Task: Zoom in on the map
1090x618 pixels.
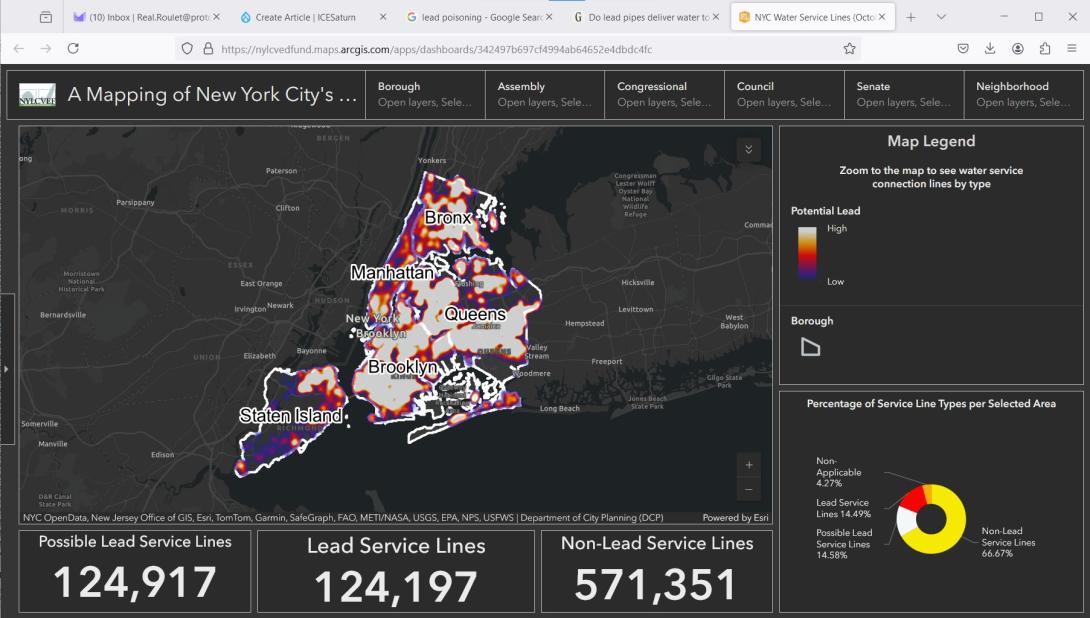Action: click(x=750, y=465)
